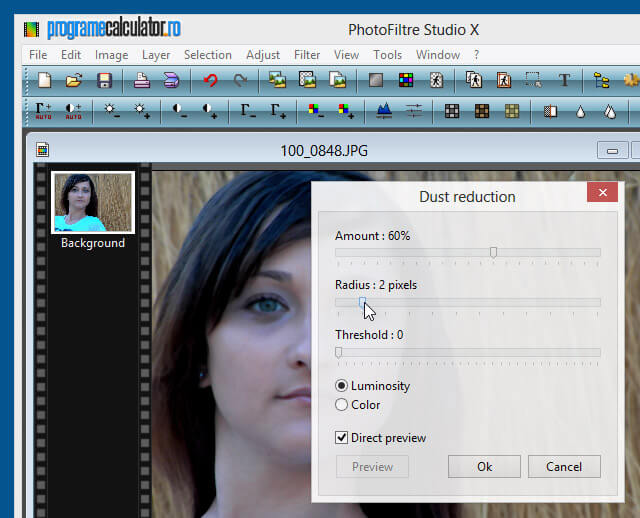Screen dimensions: 640x518
Task: Click the Preview button
Action: pyautogui.click(x=372, y=467)
